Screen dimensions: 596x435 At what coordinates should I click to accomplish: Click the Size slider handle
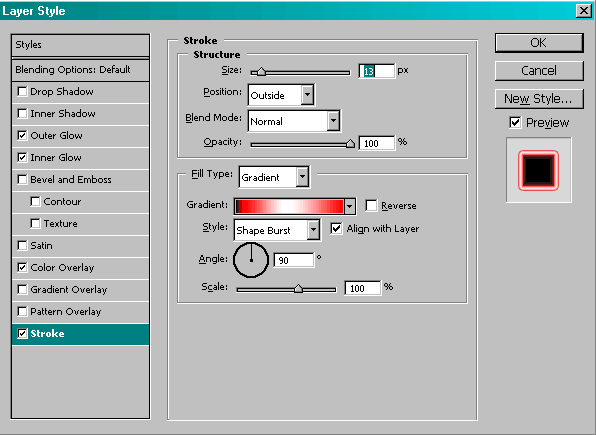click(262, 71)
